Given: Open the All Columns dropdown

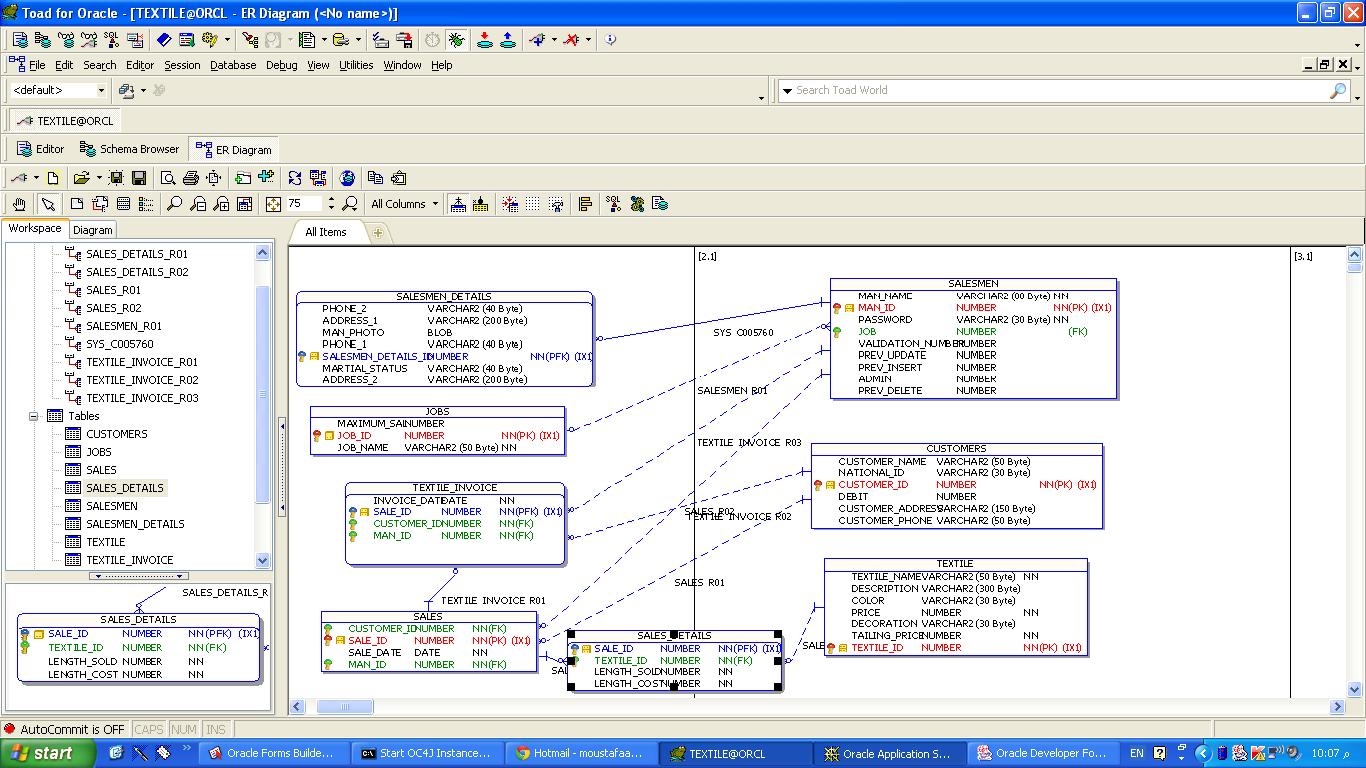Looking at the screenshot, I should [x=405, y=204].
